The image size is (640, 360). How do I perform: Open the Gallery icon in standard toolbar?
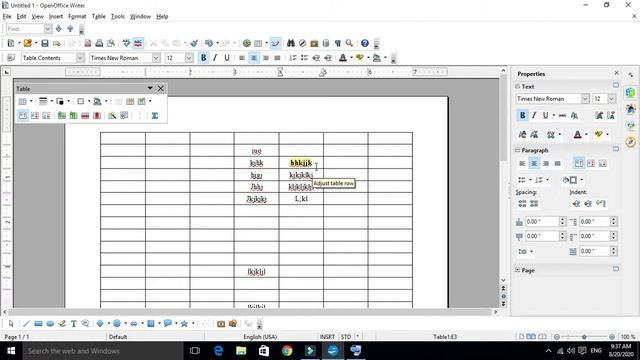click(314, 43)
